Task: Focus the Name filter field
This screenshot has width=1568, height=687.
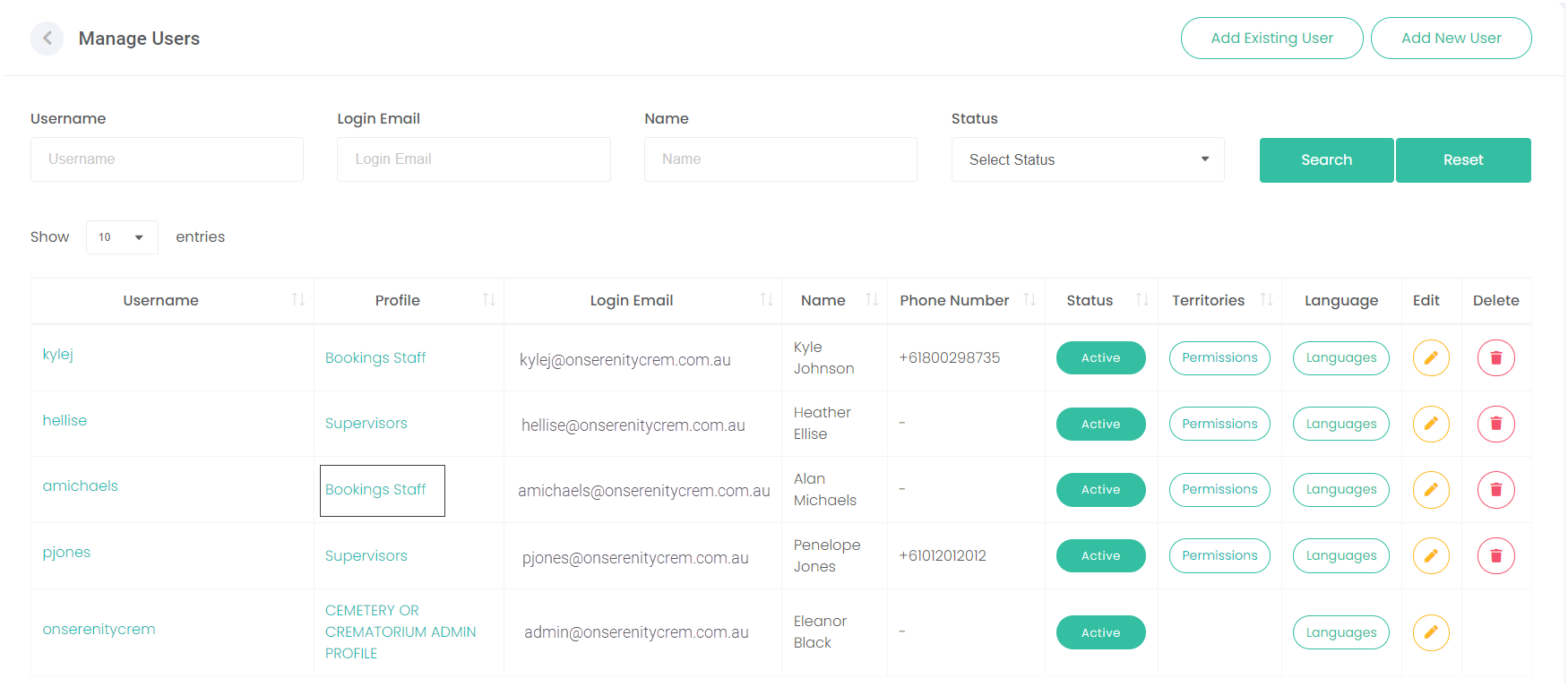Action: pos(780,159)
